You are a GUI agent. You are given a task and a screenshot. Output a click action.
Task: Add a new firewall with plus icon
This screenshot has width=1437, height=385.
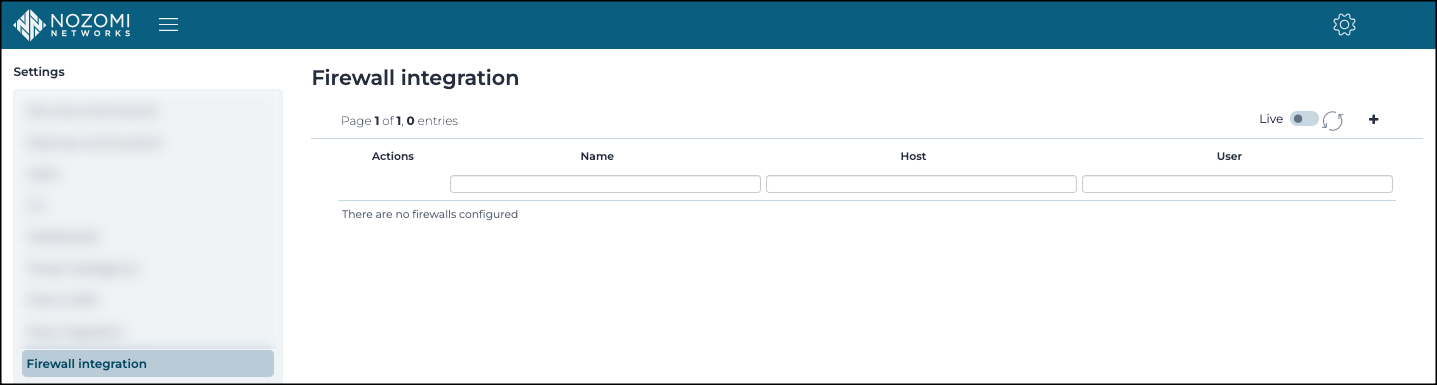1373,119
